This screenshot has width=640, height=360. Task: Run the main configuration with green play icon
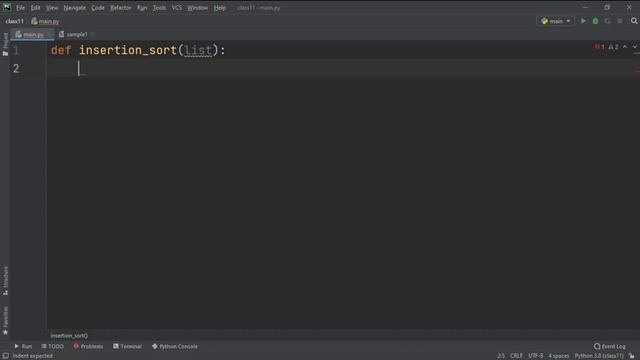pyautogui.click(x=583, y=21)
